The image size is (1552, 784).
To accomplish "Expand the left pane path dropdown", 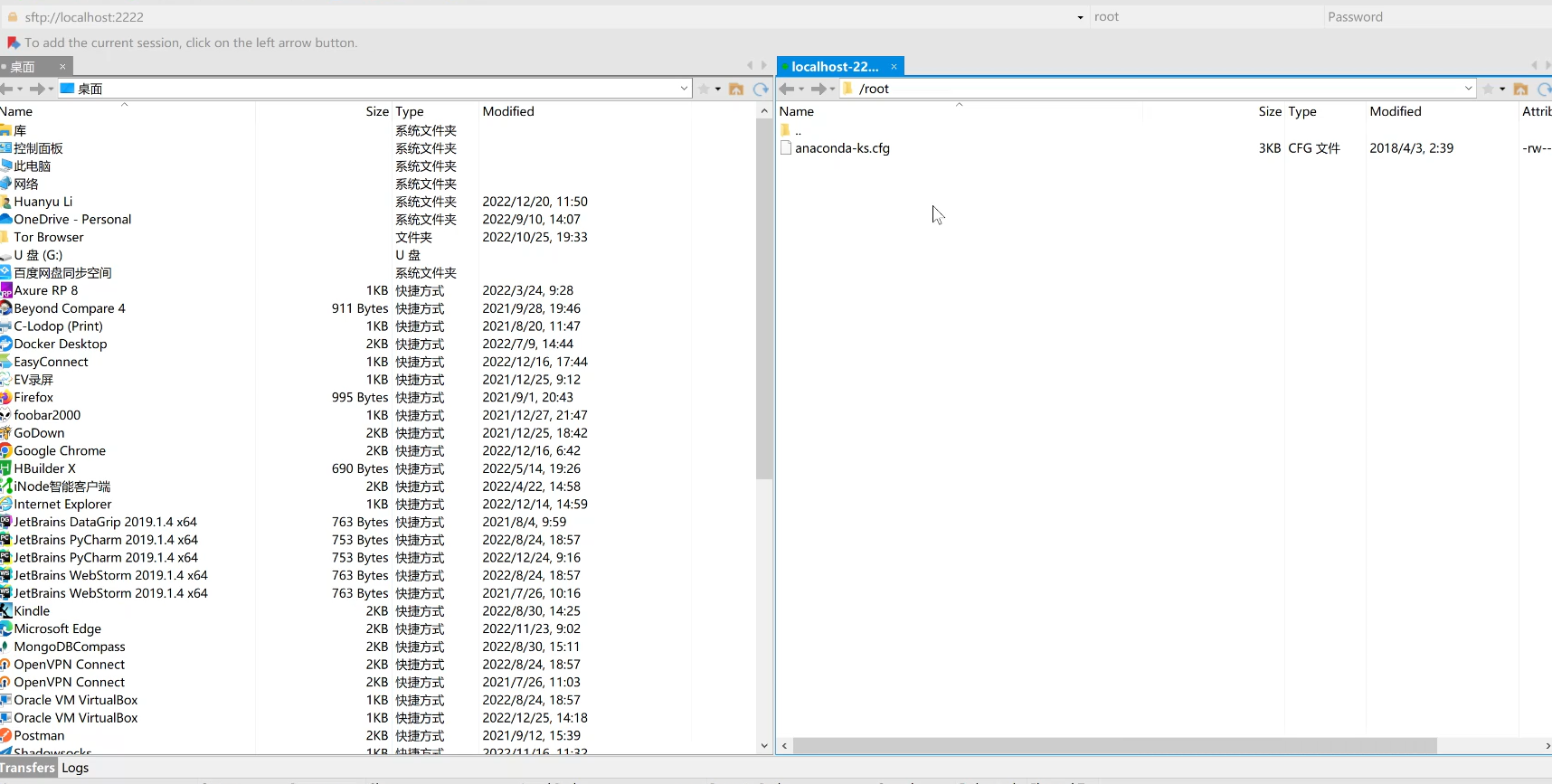I will coord(684,89).
